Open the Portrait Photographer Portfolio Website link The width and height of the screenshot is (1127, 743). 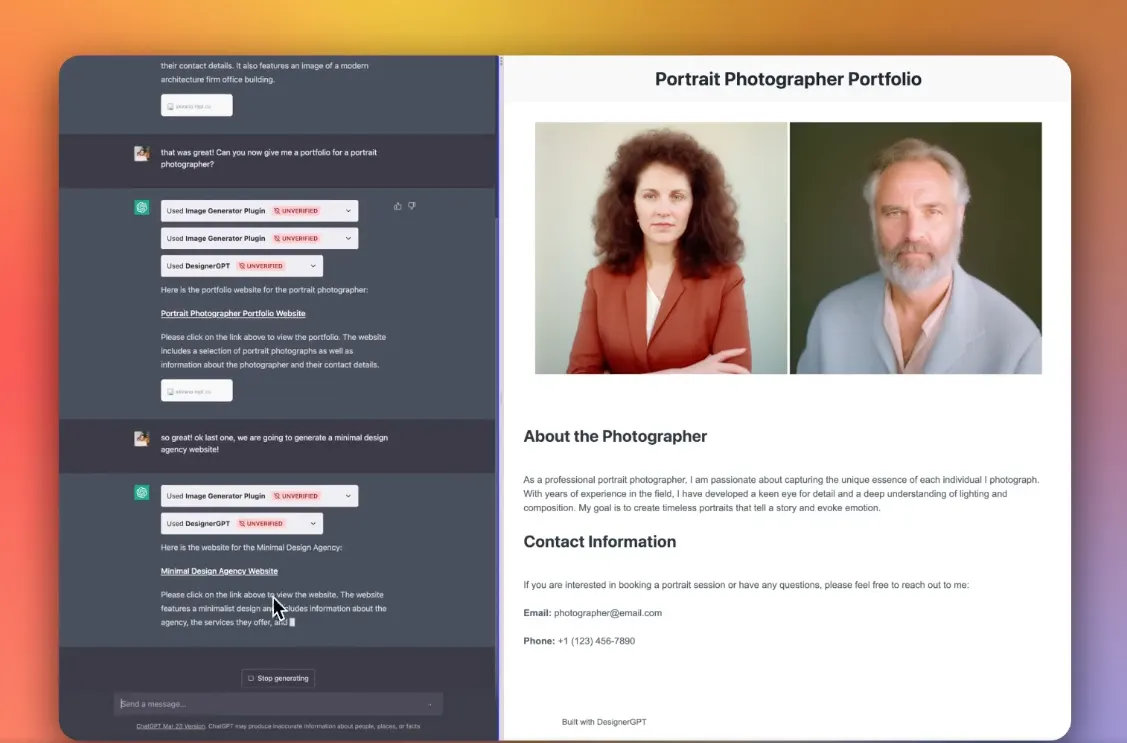coord(233,314)
